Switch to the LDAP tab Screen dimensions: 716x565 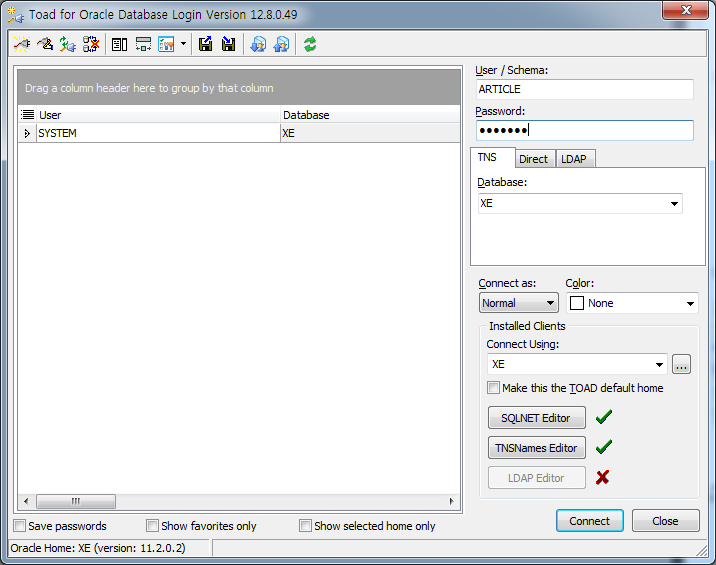click(575, 159)
